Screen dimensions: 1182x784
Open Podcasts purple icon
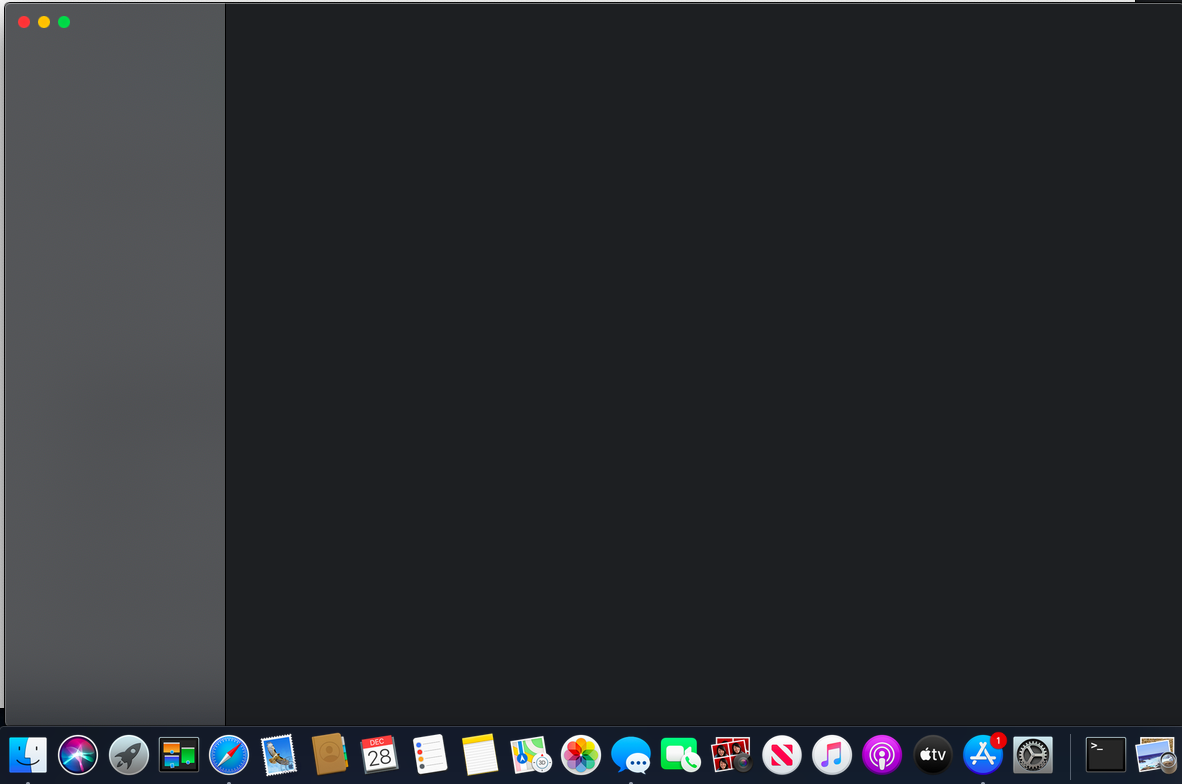pos(882,755)
